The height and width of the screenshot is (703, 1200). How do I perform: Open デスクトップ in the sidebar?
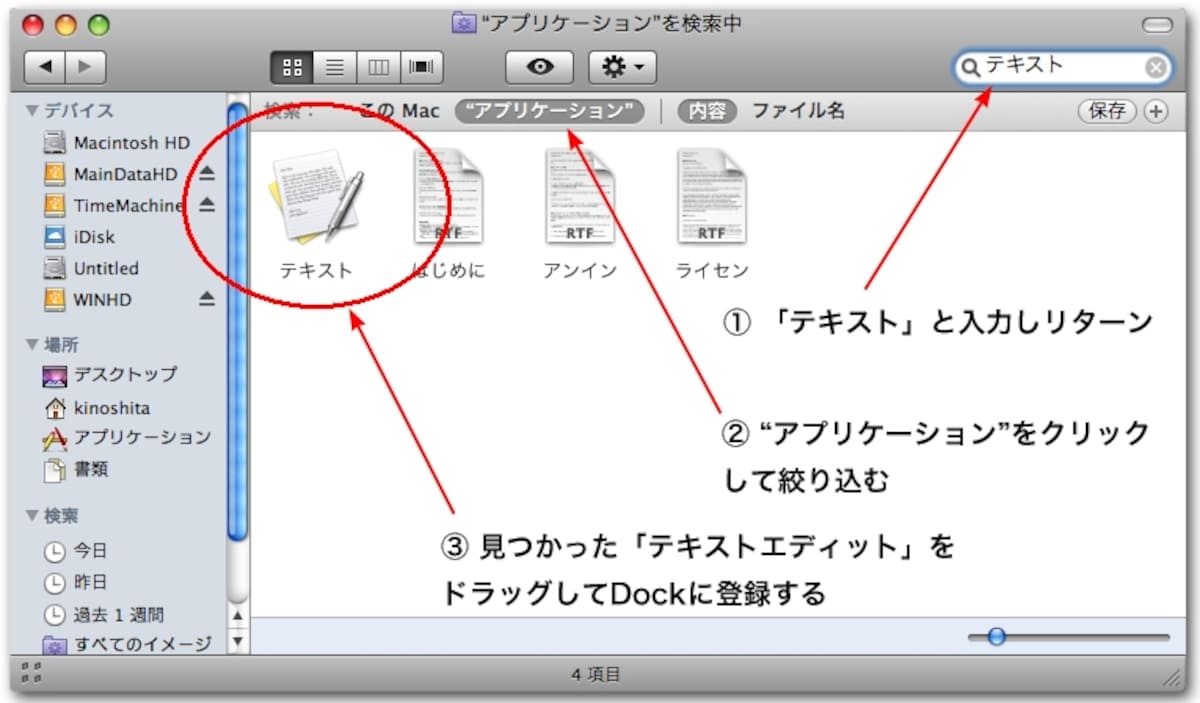pyautogui.click(x=110, y=375)
